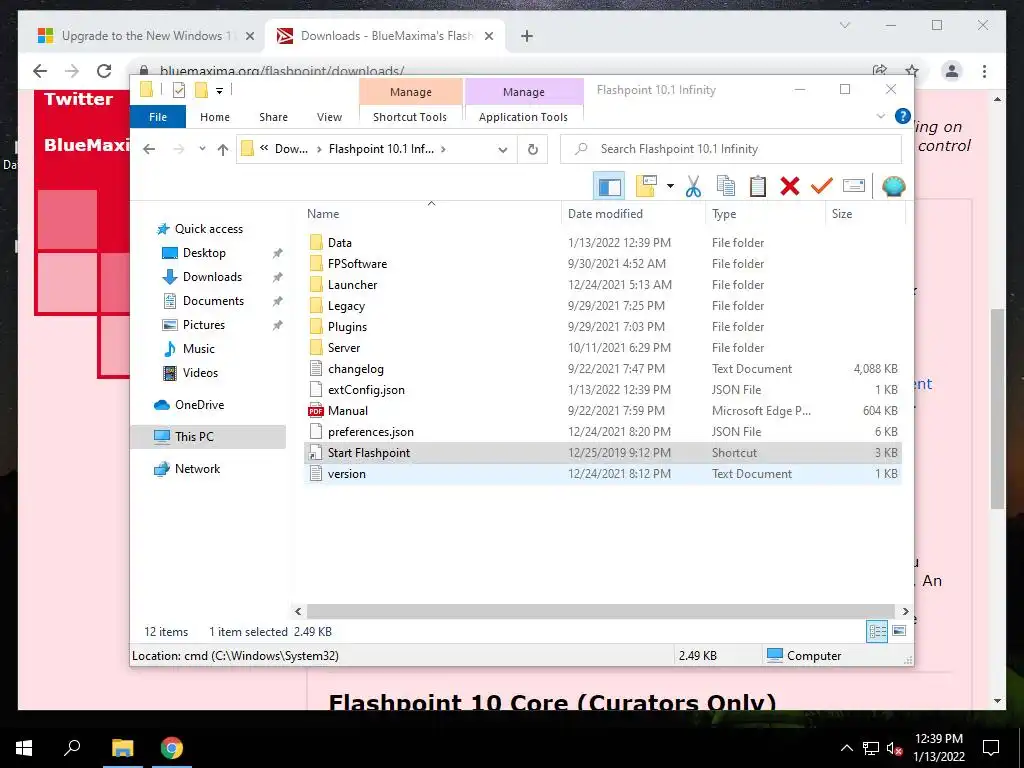Click the horizontal scrollbar in file list
1024x768 pixels.
pos(601,611)
